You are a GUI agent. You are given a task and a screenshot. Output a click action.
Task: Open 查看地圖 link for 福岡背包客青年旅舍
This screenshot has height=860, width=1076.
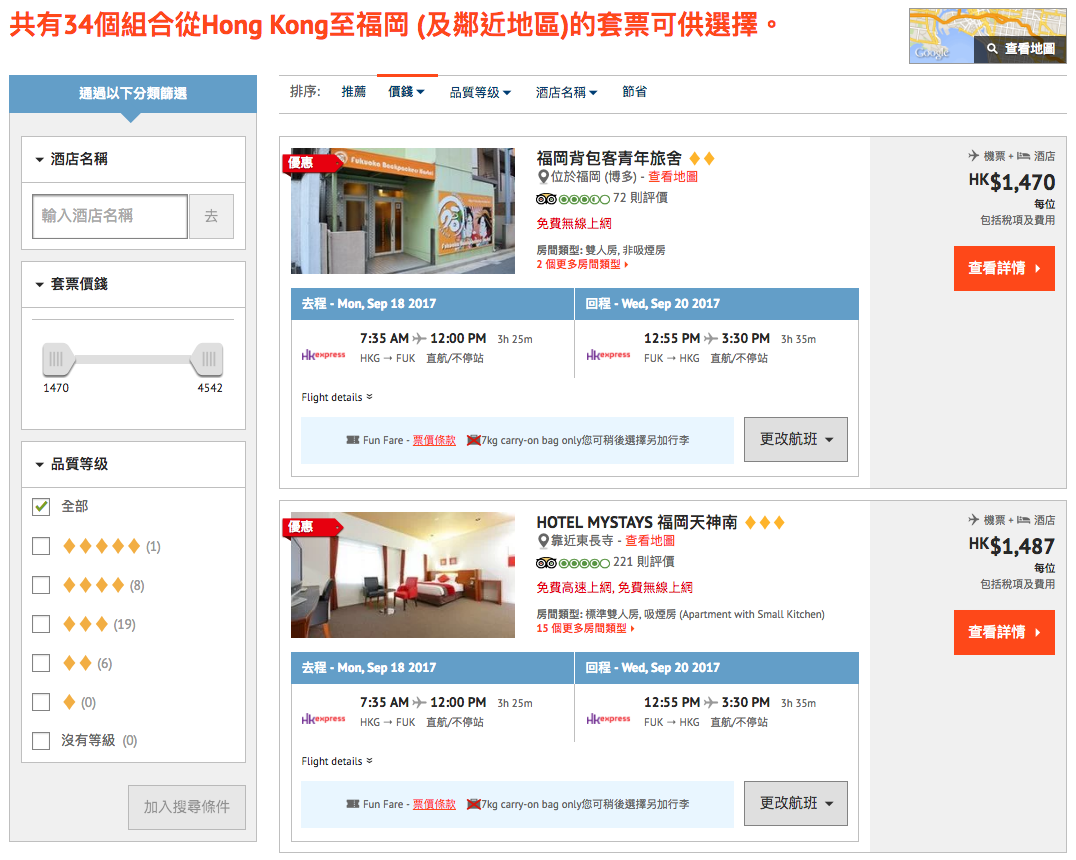672,177
